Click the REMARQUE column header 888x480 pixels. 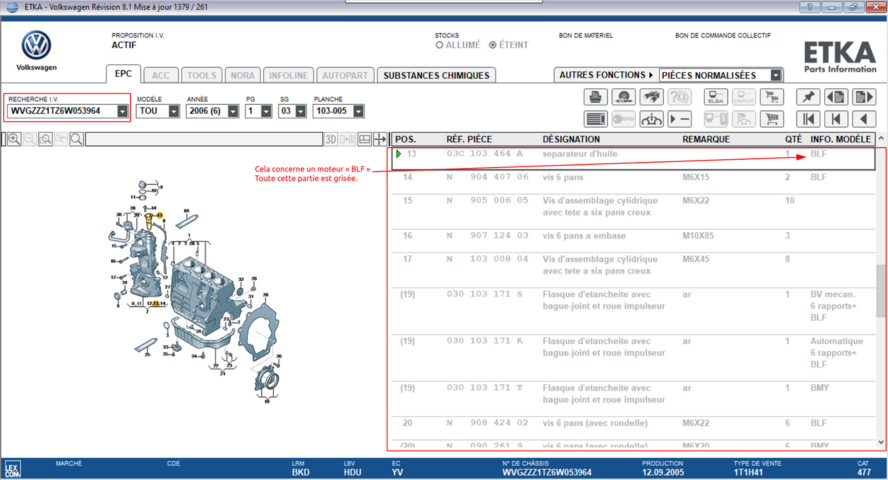(706, 139)
